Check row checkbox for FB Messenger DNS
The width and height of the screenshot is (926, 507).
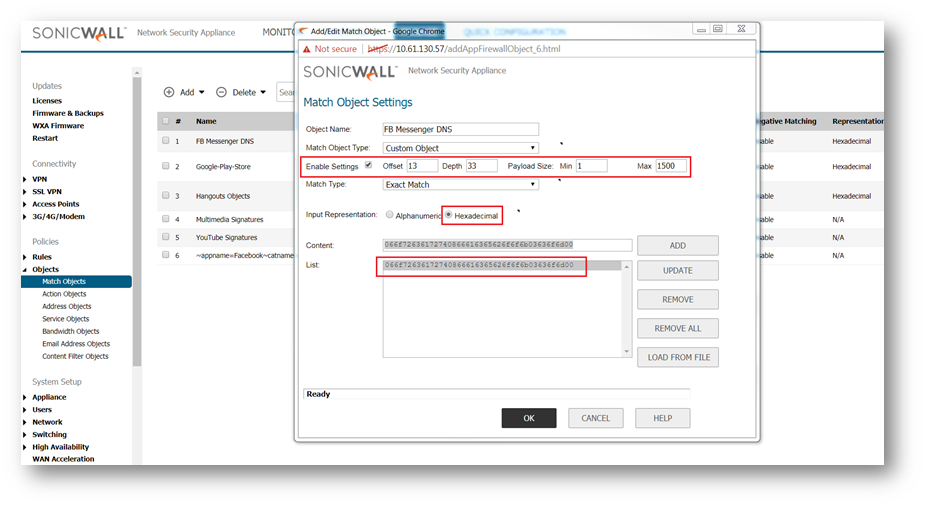(166, 140)
